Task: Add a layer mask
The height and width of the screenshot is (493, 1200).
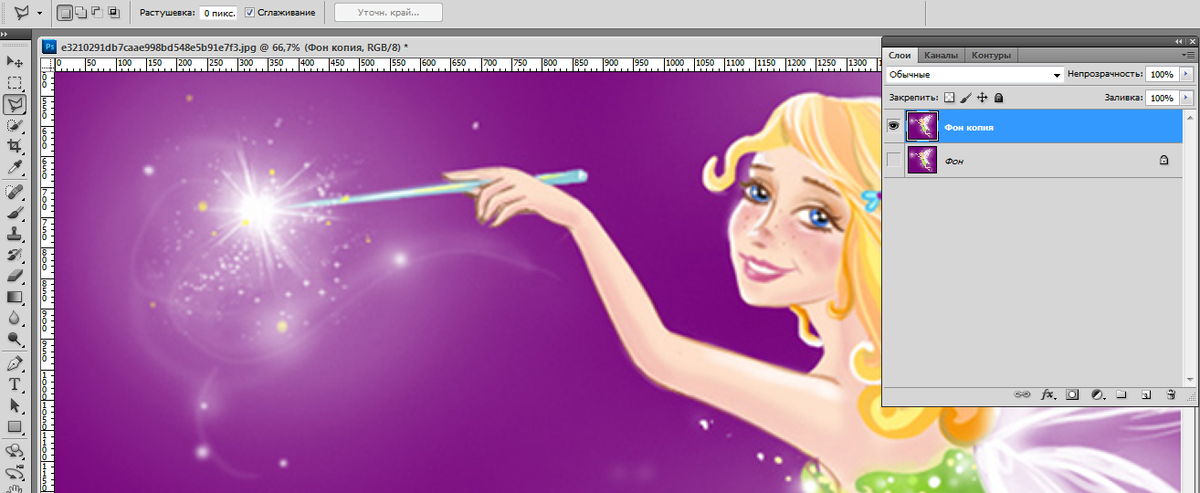Action: [x=1072, y=395]
